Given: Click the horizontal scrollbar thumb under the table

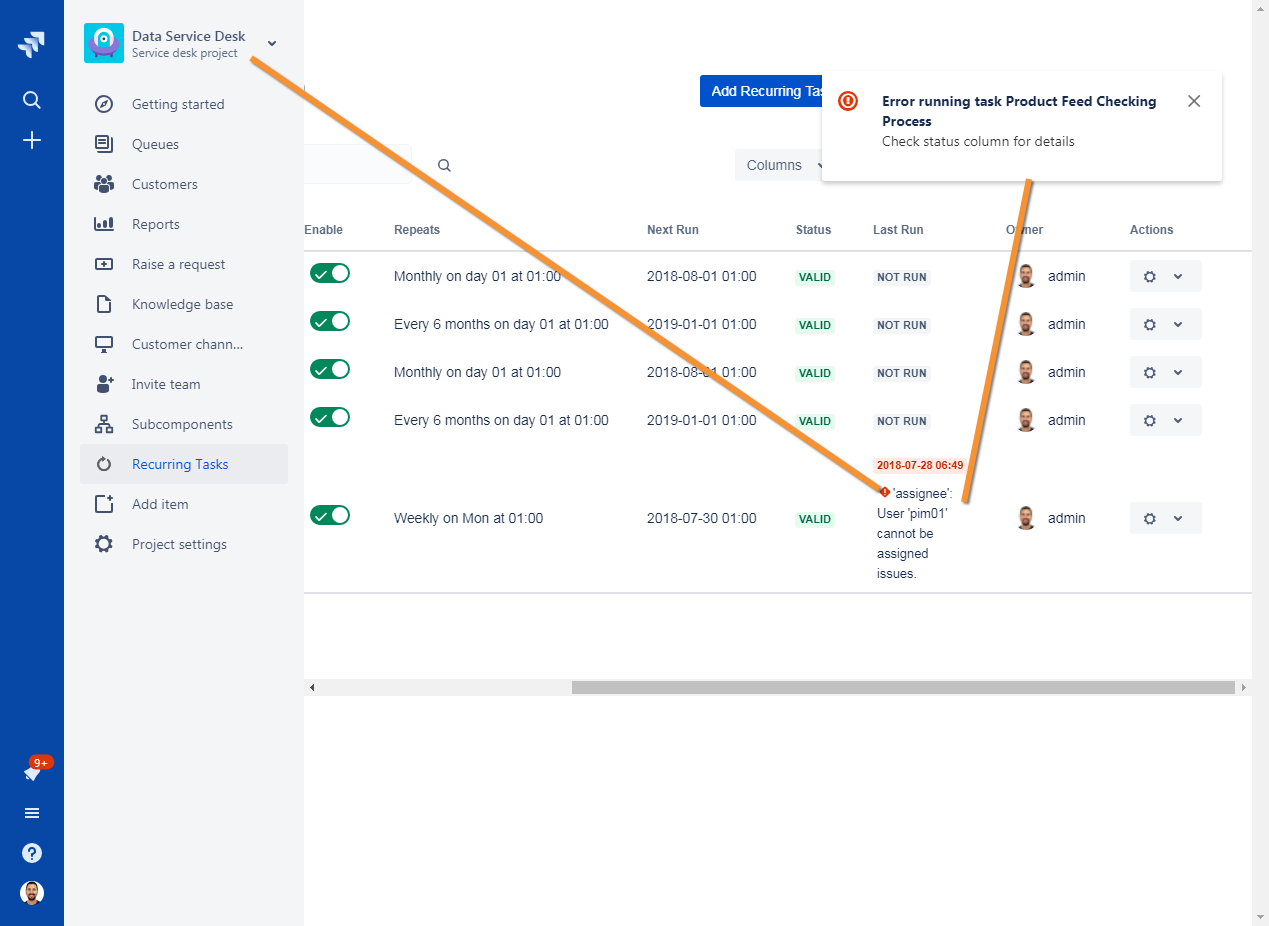Looking at the screenshot, I should (903, 688).
